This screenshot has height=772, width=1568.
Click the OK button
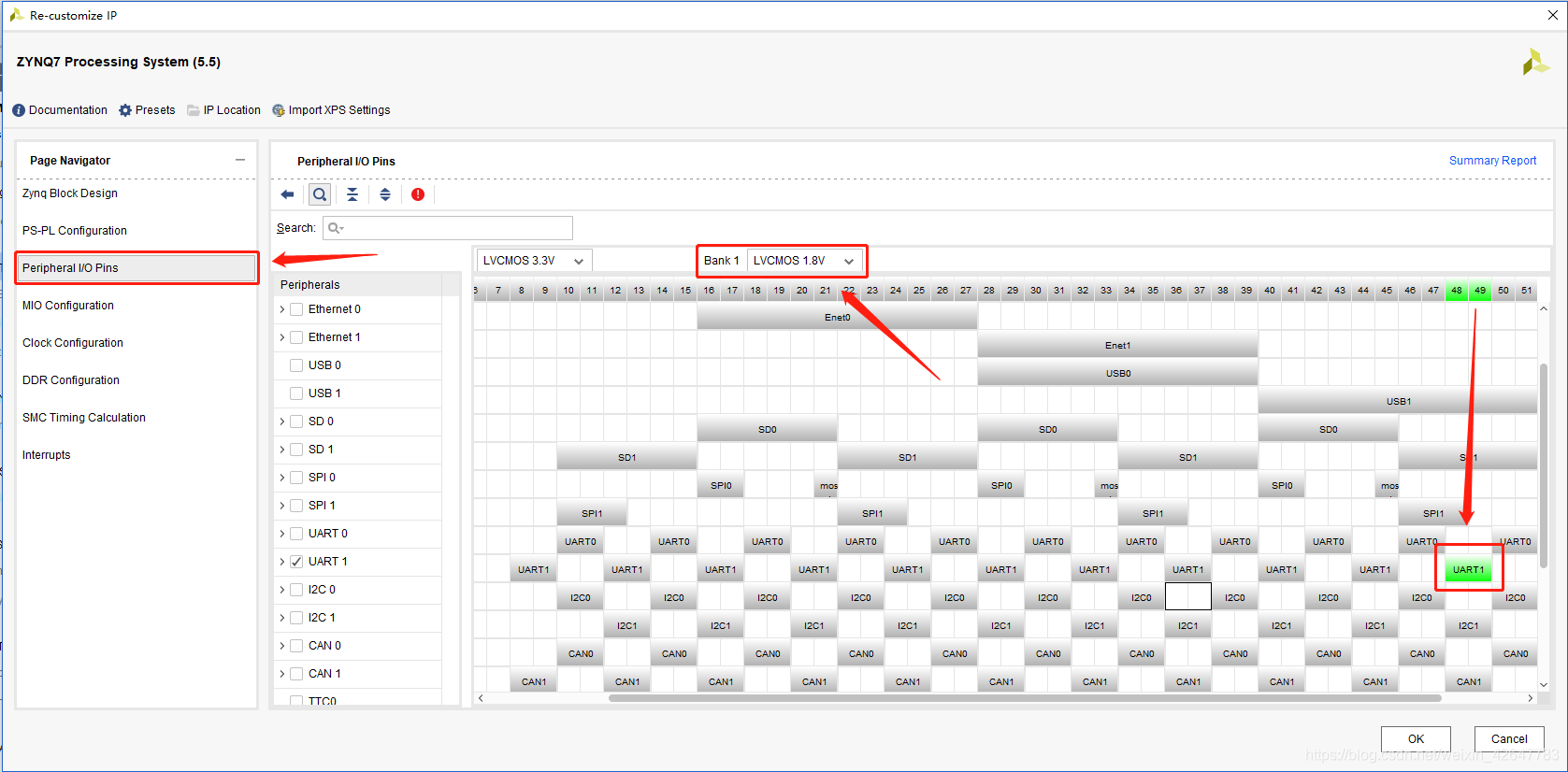pyautogui.click(x=1416, y=738)
